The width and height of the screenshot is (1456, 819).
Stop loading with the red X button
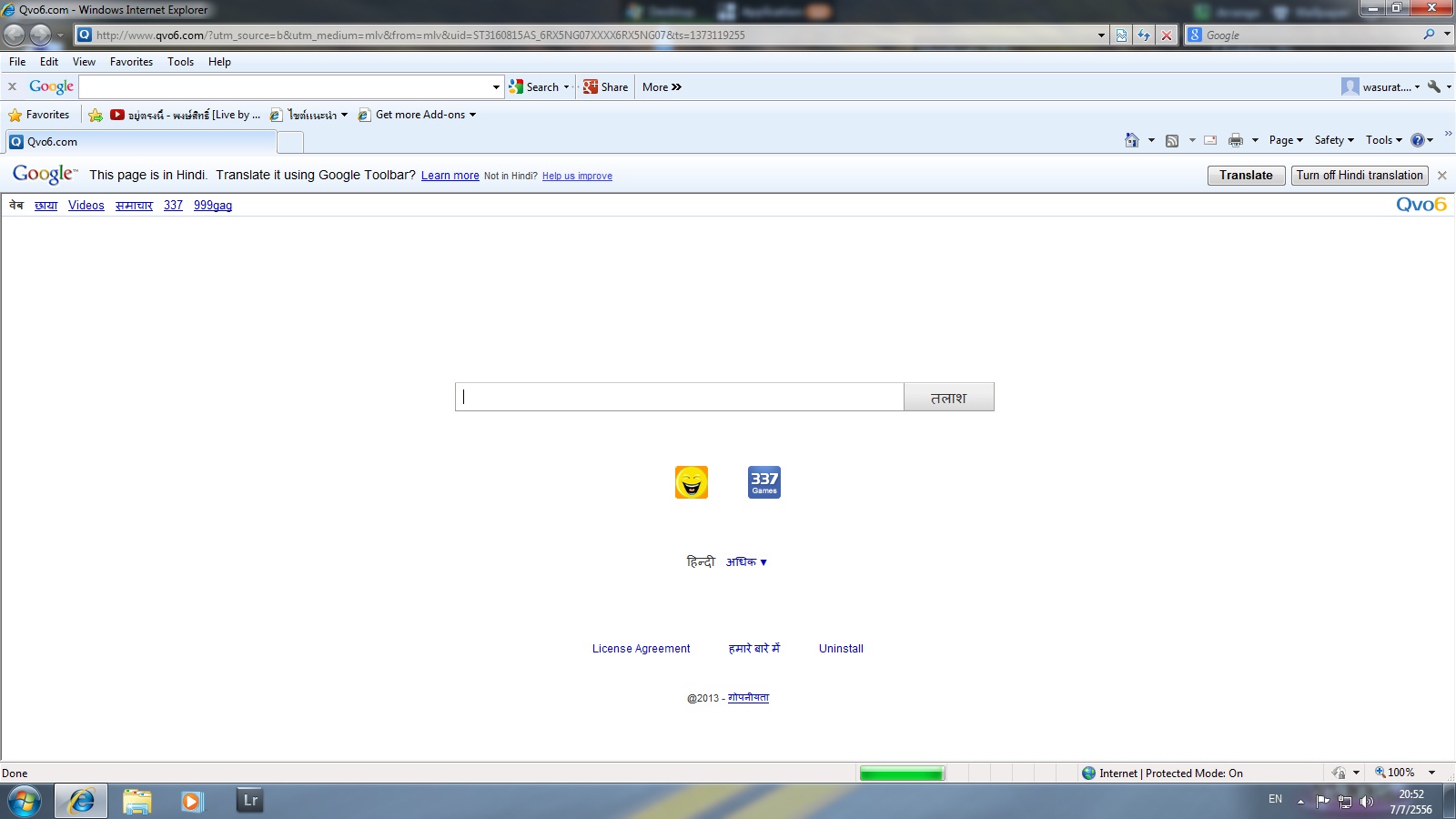pyautogui.click(x=1167, y=35)
